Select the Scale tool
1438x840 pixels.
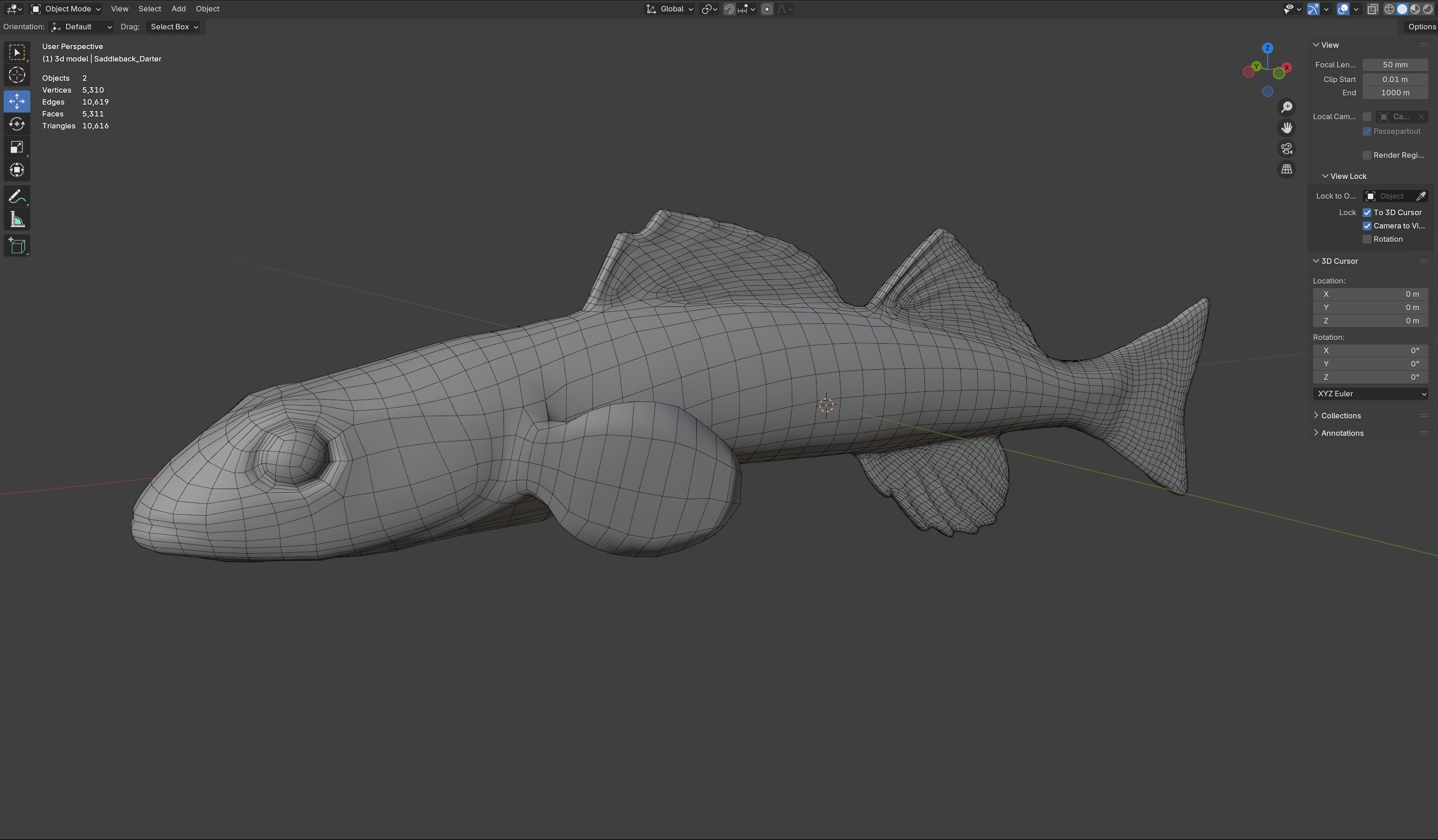coord(17,147)
